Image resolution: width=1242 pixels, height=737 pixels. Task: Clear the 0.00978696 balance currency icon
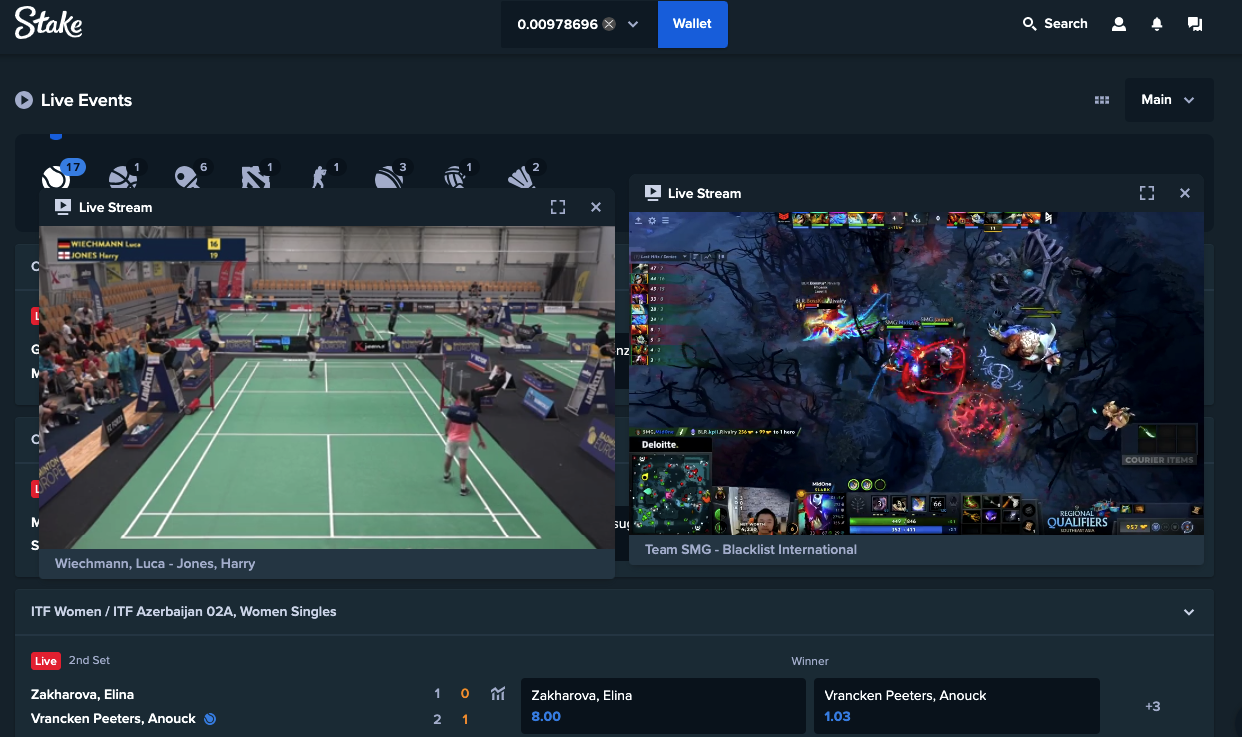609,24
